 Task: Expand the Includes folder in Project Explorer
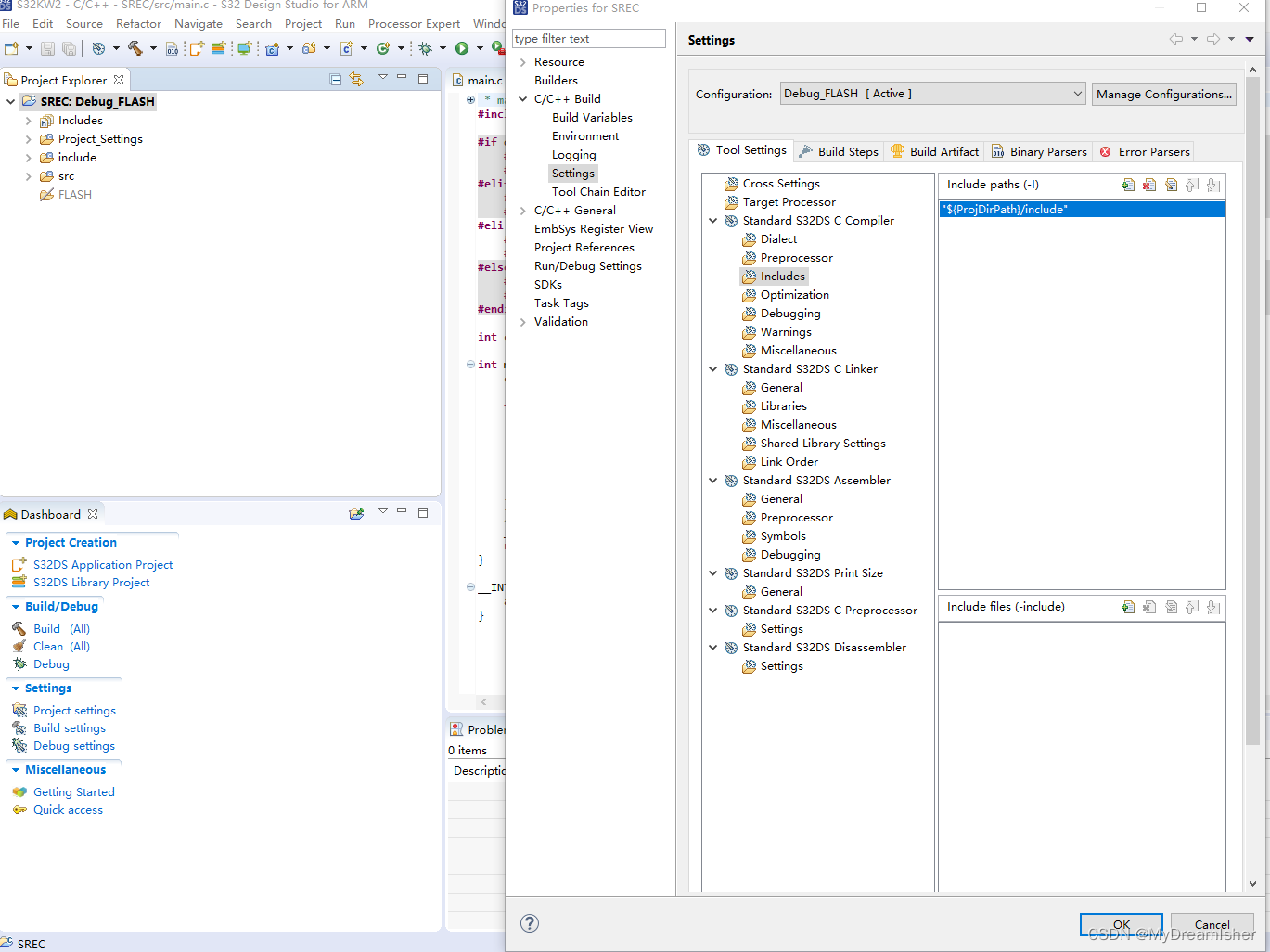(x=29, y=121)
